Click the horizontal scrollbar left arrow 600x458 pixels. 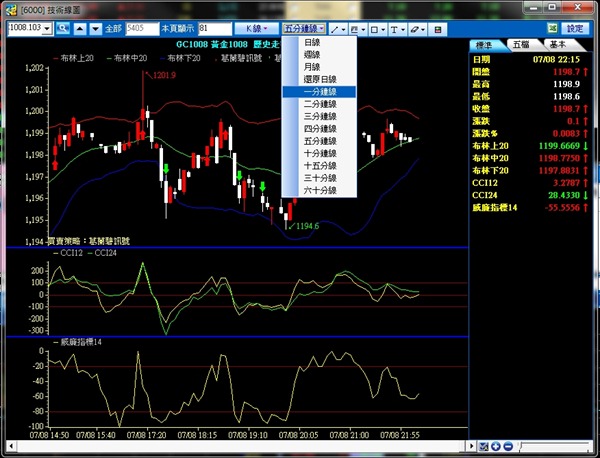pos(11,446)
